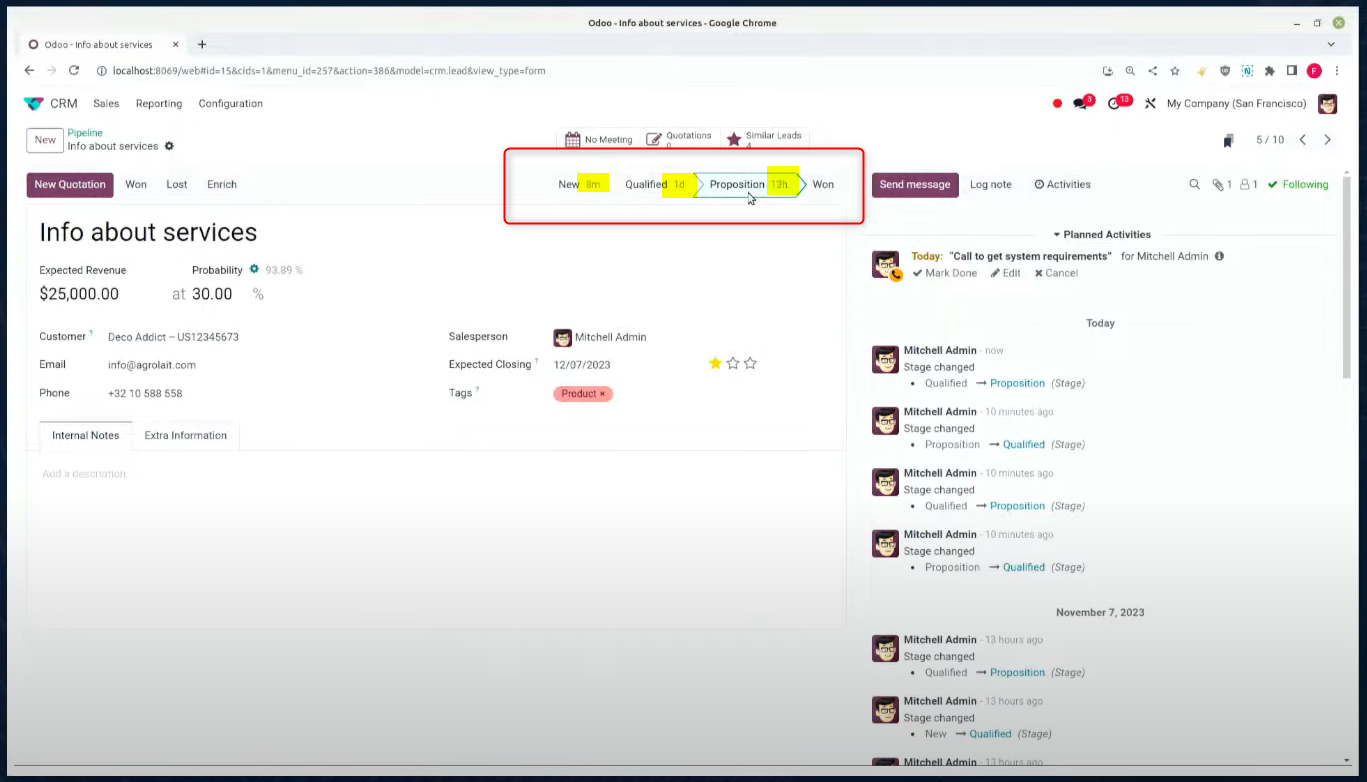1367x782 pixels.
Task: Select the Proposition stage in status bar
Action: coord(749,185)
